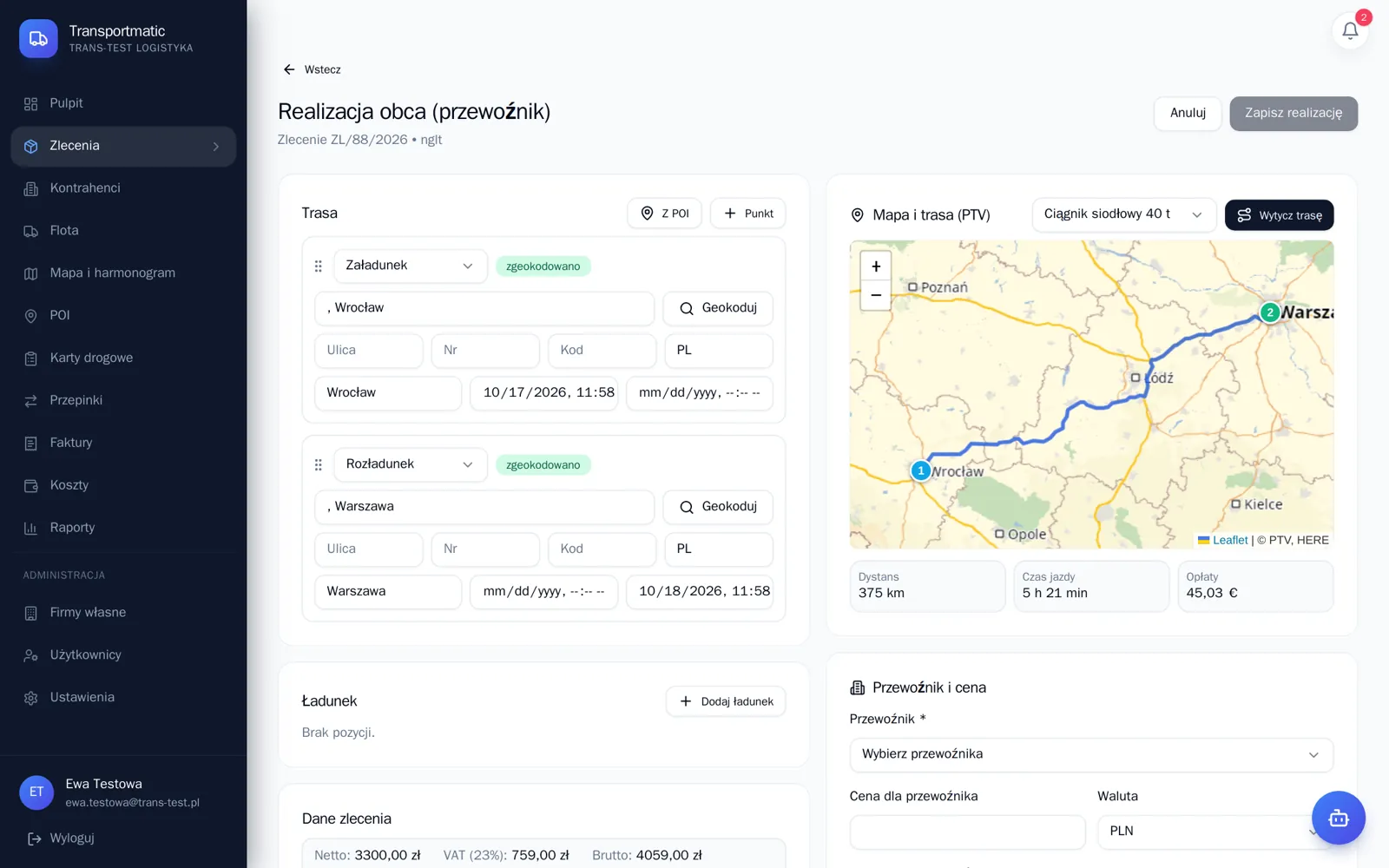Open the Załadunek stop type dropdown
Viewport: 1389px width, 868px height.
pos(410,266)
